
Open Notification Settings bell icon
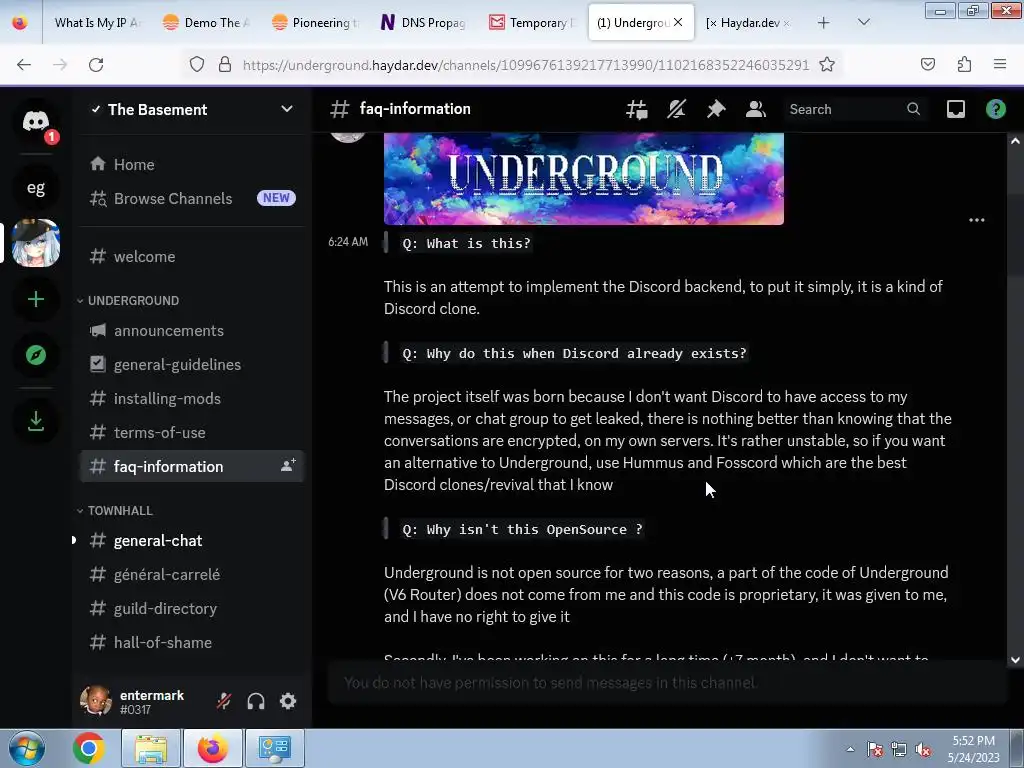pos(676,109)
